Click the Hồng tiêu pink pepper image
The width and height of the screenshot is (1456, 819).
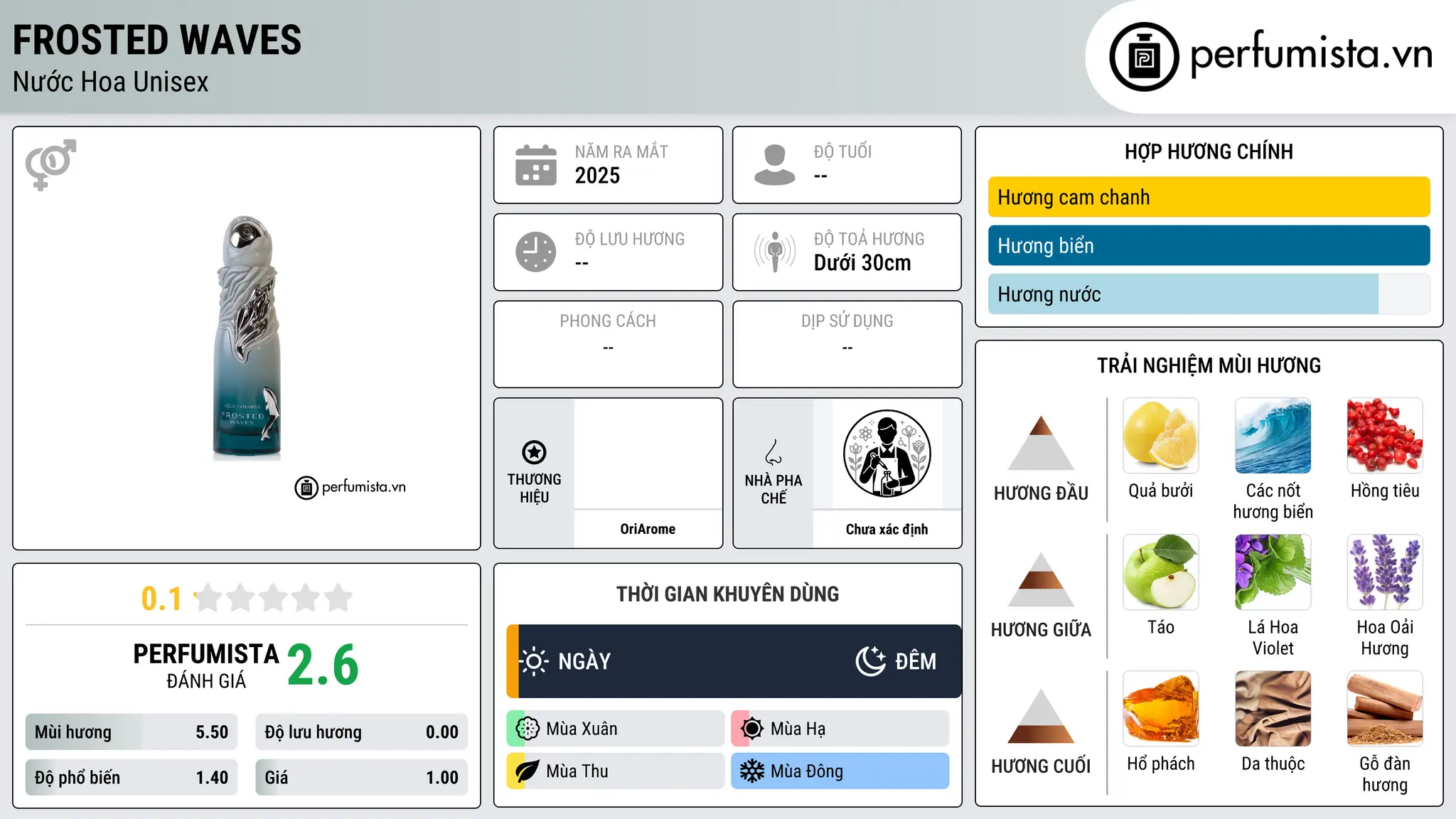tap(1385, 436)
